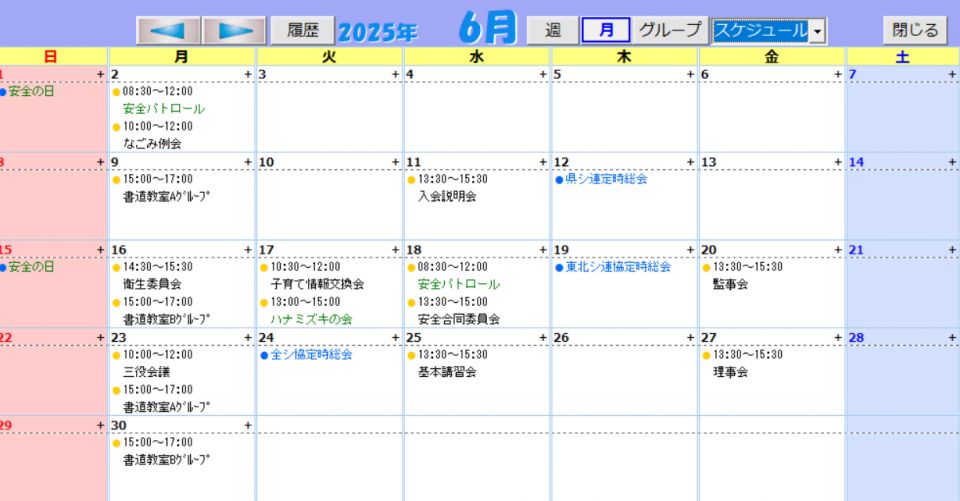Add an event on June 7 with plus

(952, 74)
